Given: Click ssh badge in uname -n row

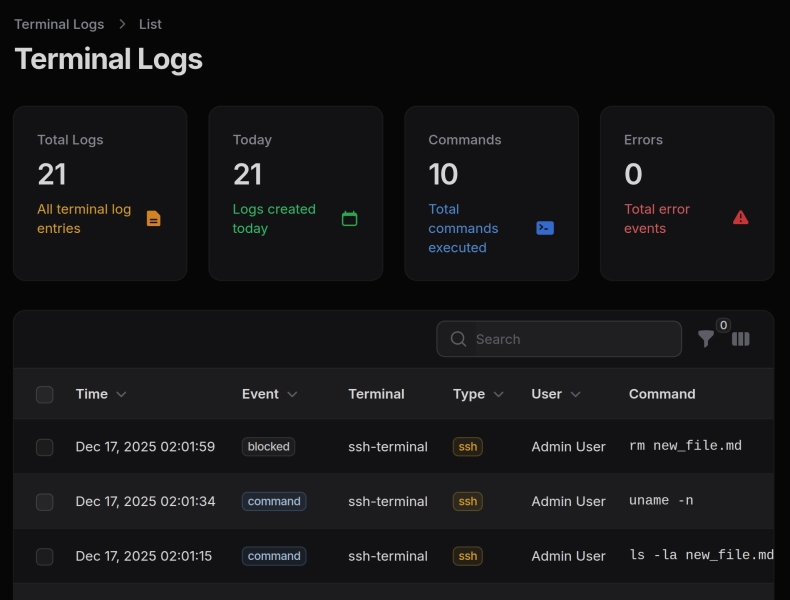Looking at the screenshot, I should (468, 501).
